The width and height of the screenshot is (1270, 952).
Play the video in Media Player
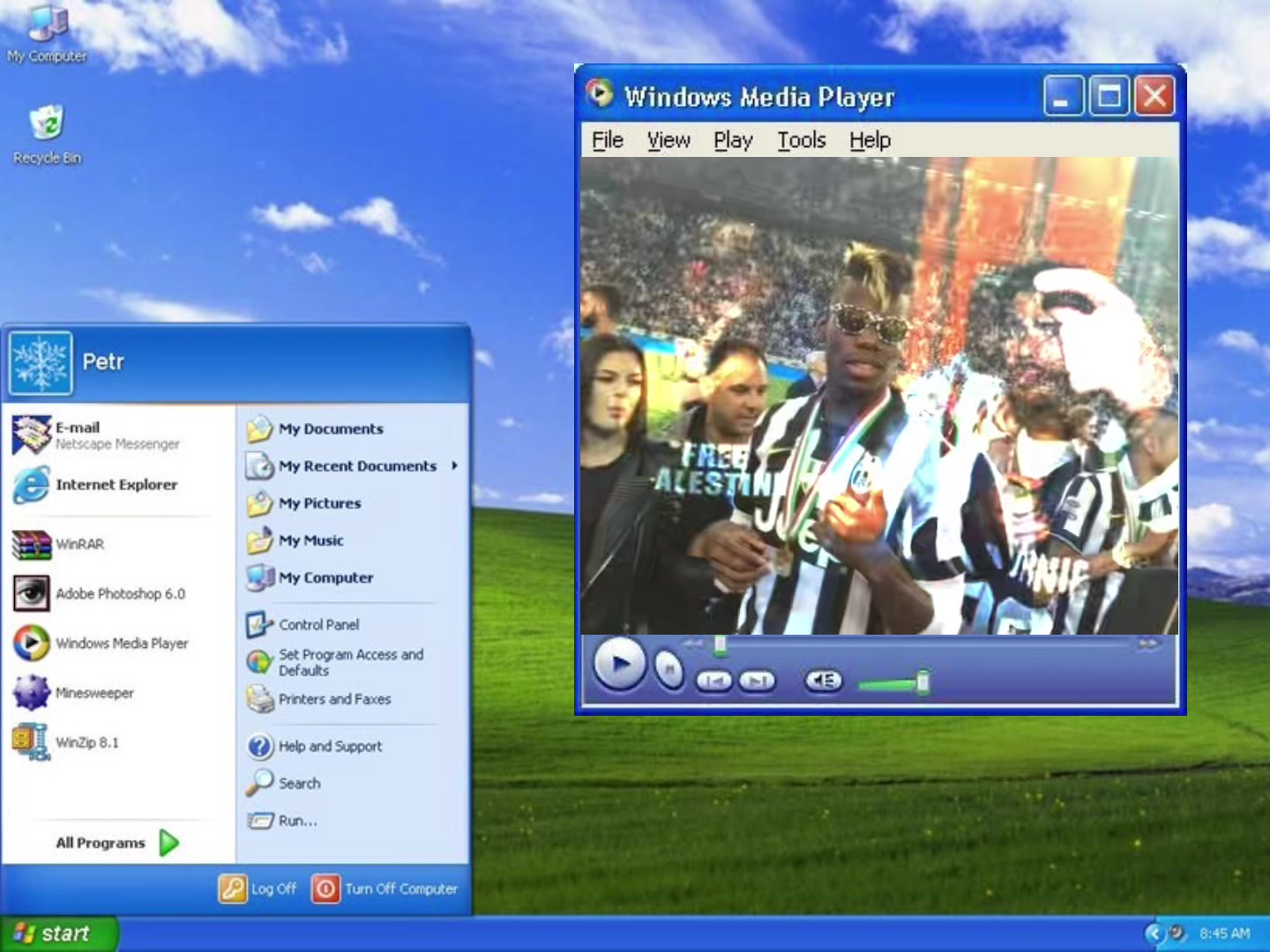click(x=620, y=664)
